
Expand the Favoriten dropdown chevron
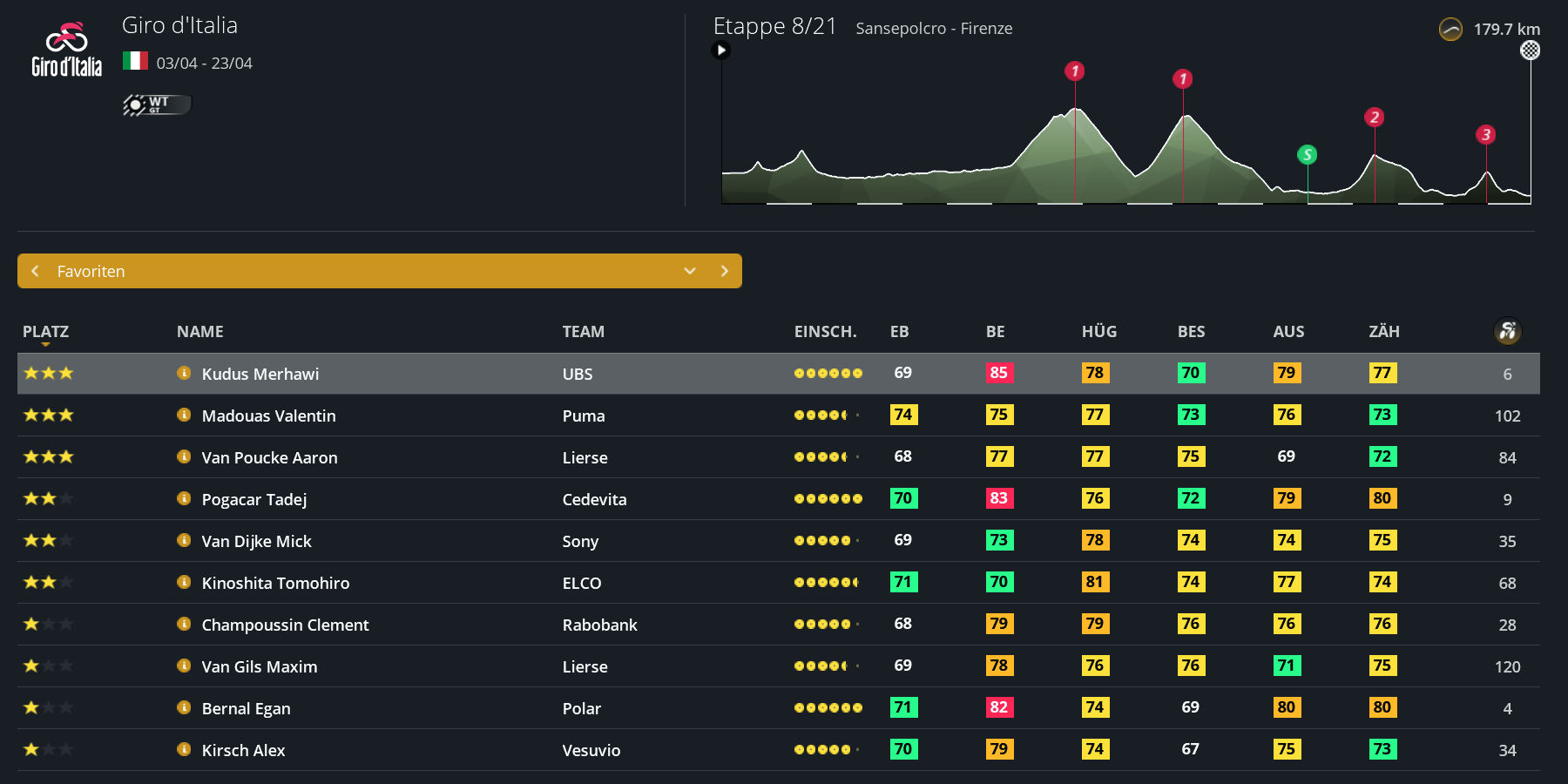pos(690,271)
